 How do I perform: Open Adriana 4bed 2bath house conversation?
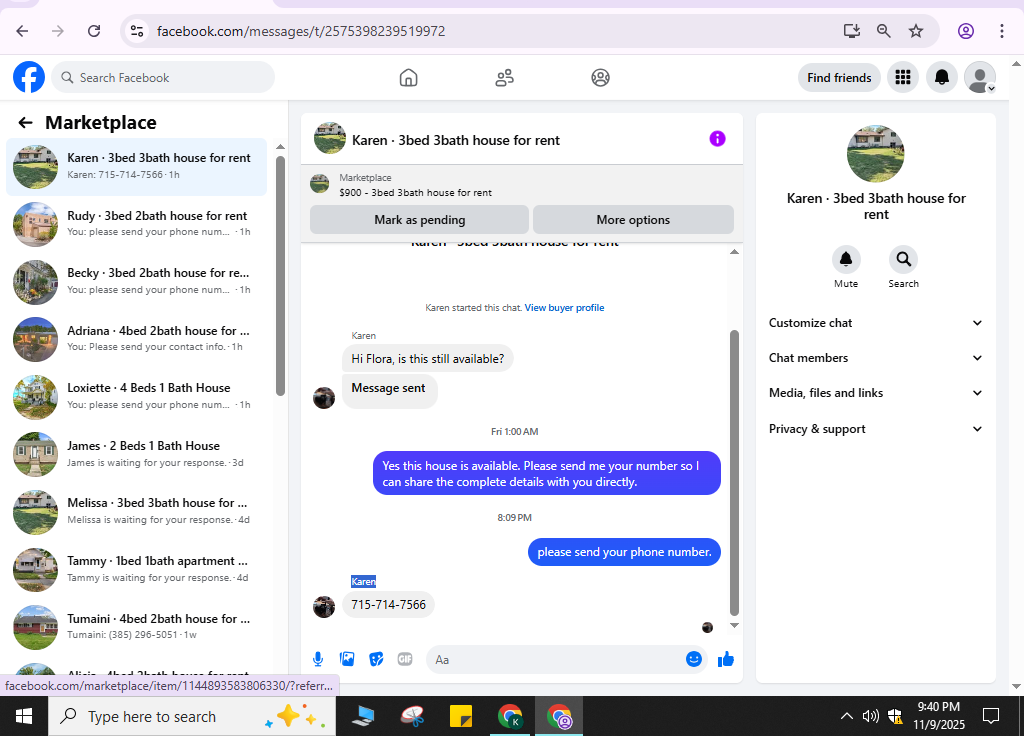[136, 339]
